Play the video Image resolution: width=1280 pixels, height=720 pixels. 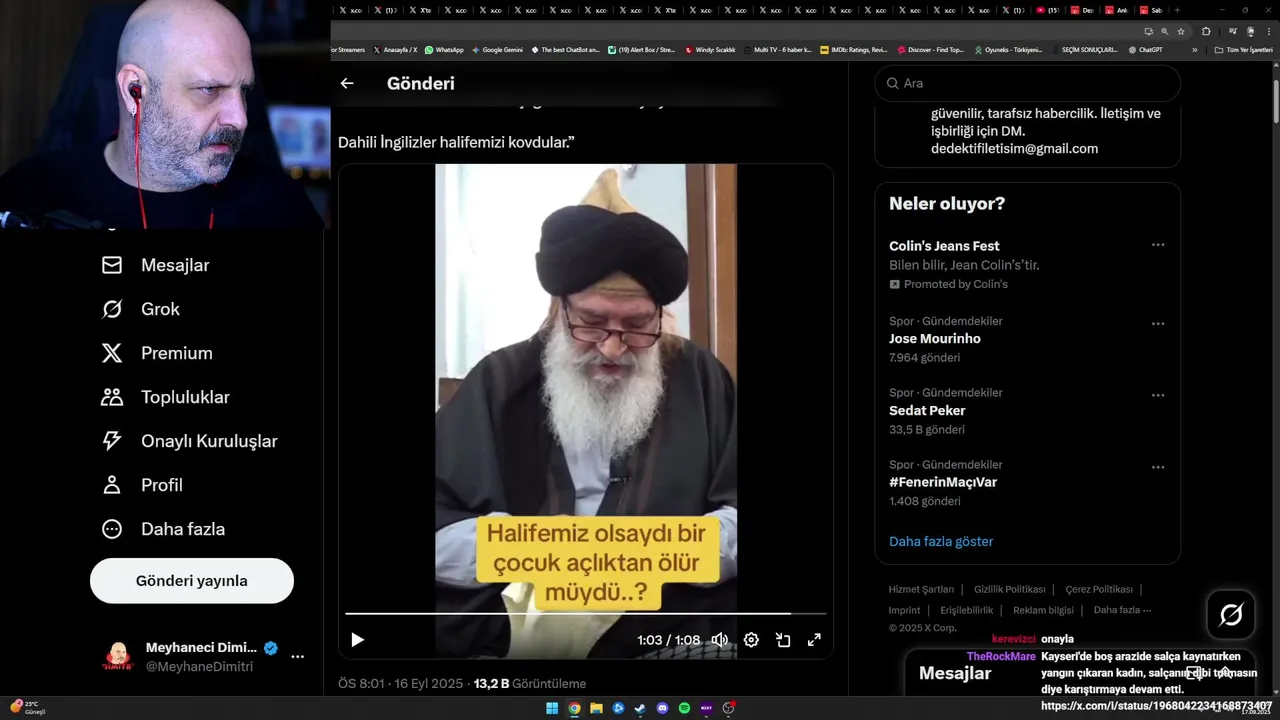click(x=357, y=640)
